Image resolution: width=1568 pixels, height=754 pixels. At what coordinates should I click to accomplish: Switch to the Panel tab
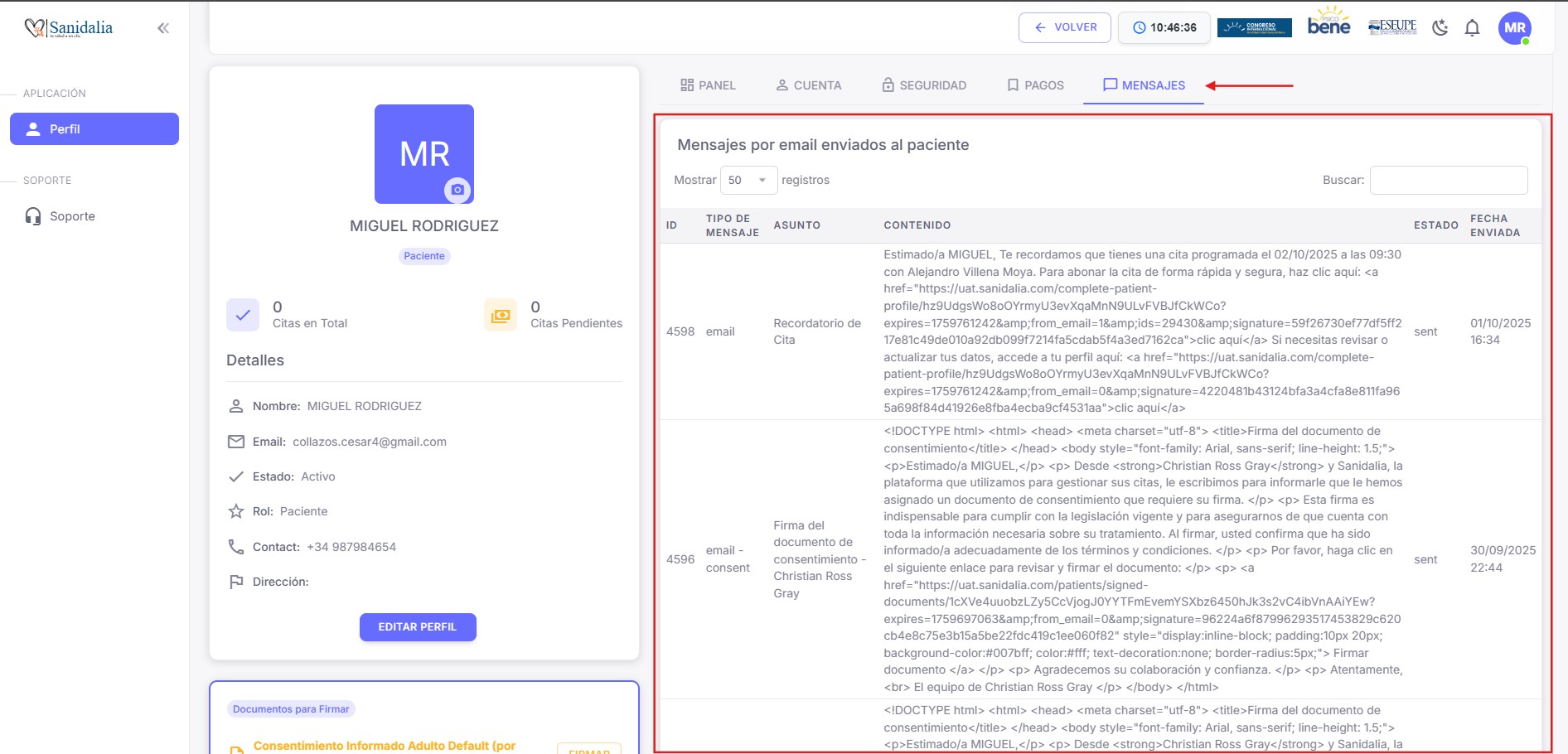tap(708, 85)
